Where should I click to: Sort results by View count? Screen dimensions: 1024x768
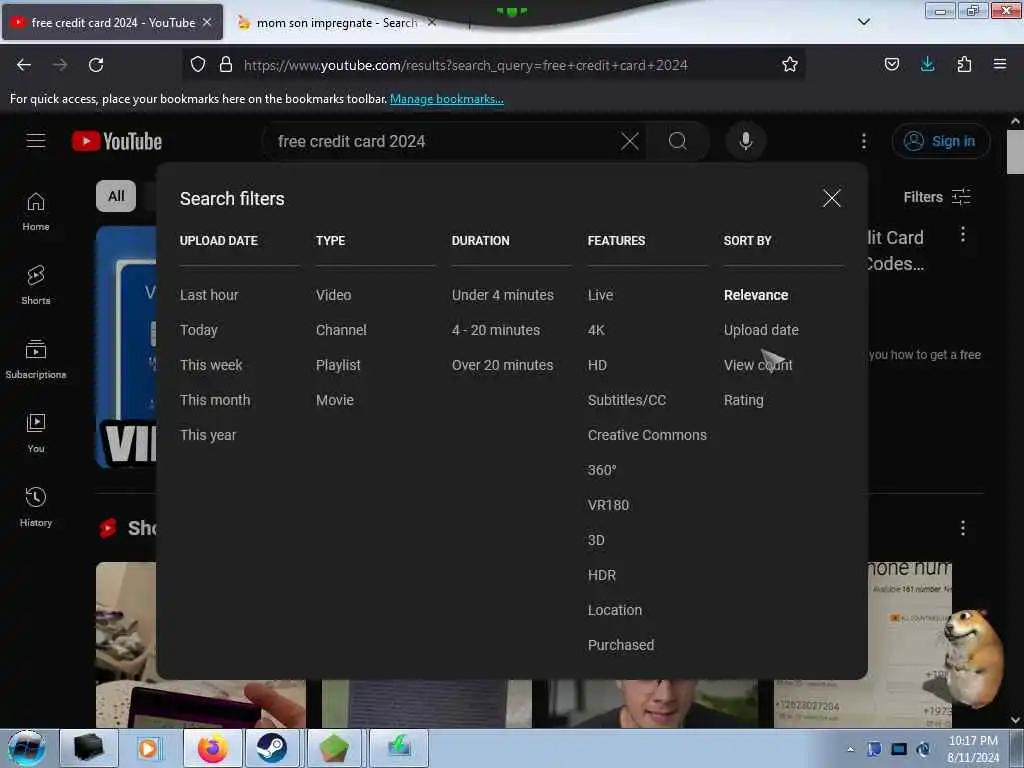pyautogui.click(x=758, y=365)
